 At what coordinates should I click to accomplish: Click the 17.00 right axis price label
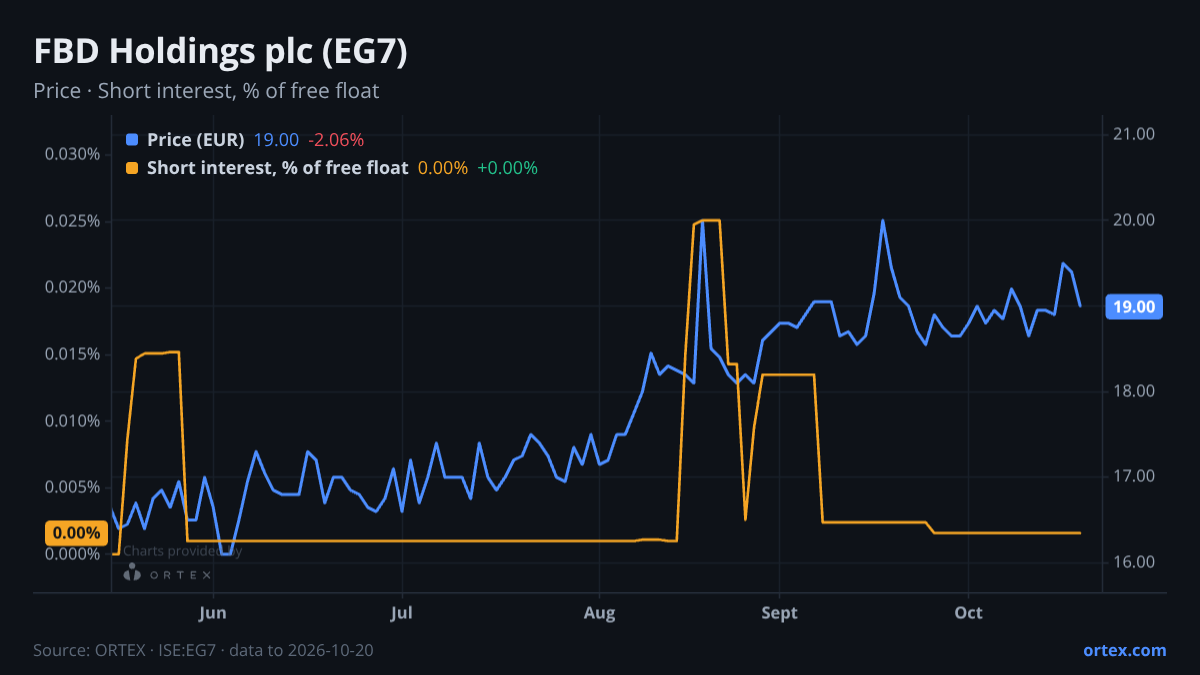coord(1135,477)
